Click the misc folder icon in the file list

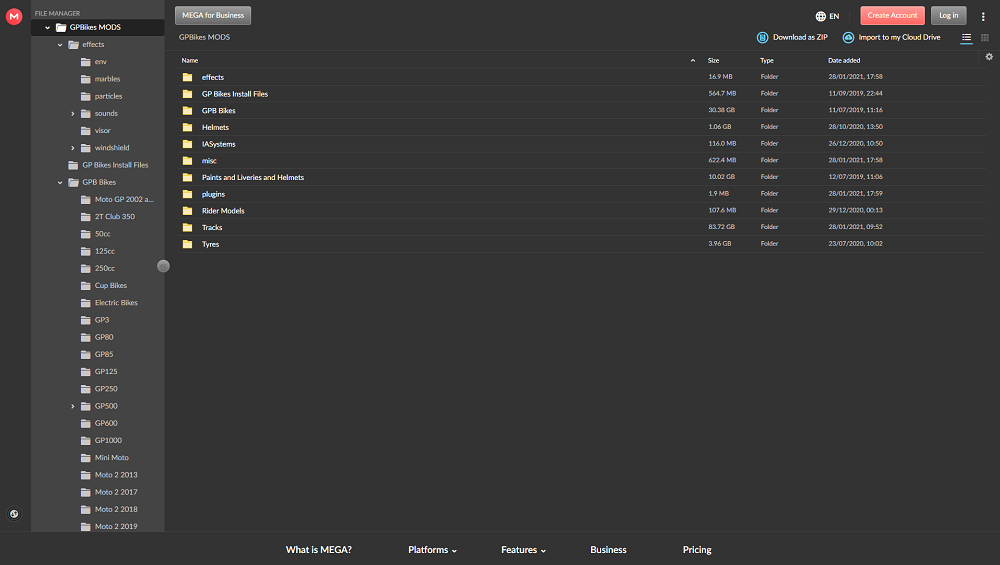(x=188, y=161)
